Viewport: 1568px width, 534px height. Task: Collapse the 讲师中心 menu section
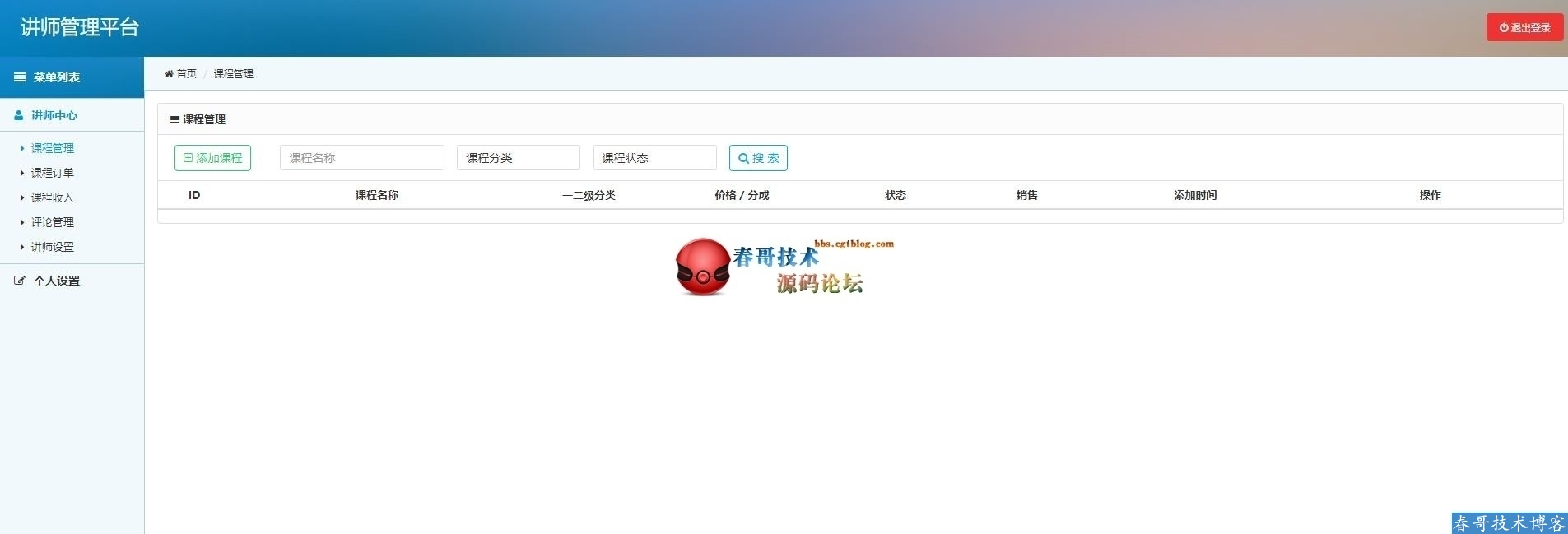pyautogui.click(x=54, y=115)
